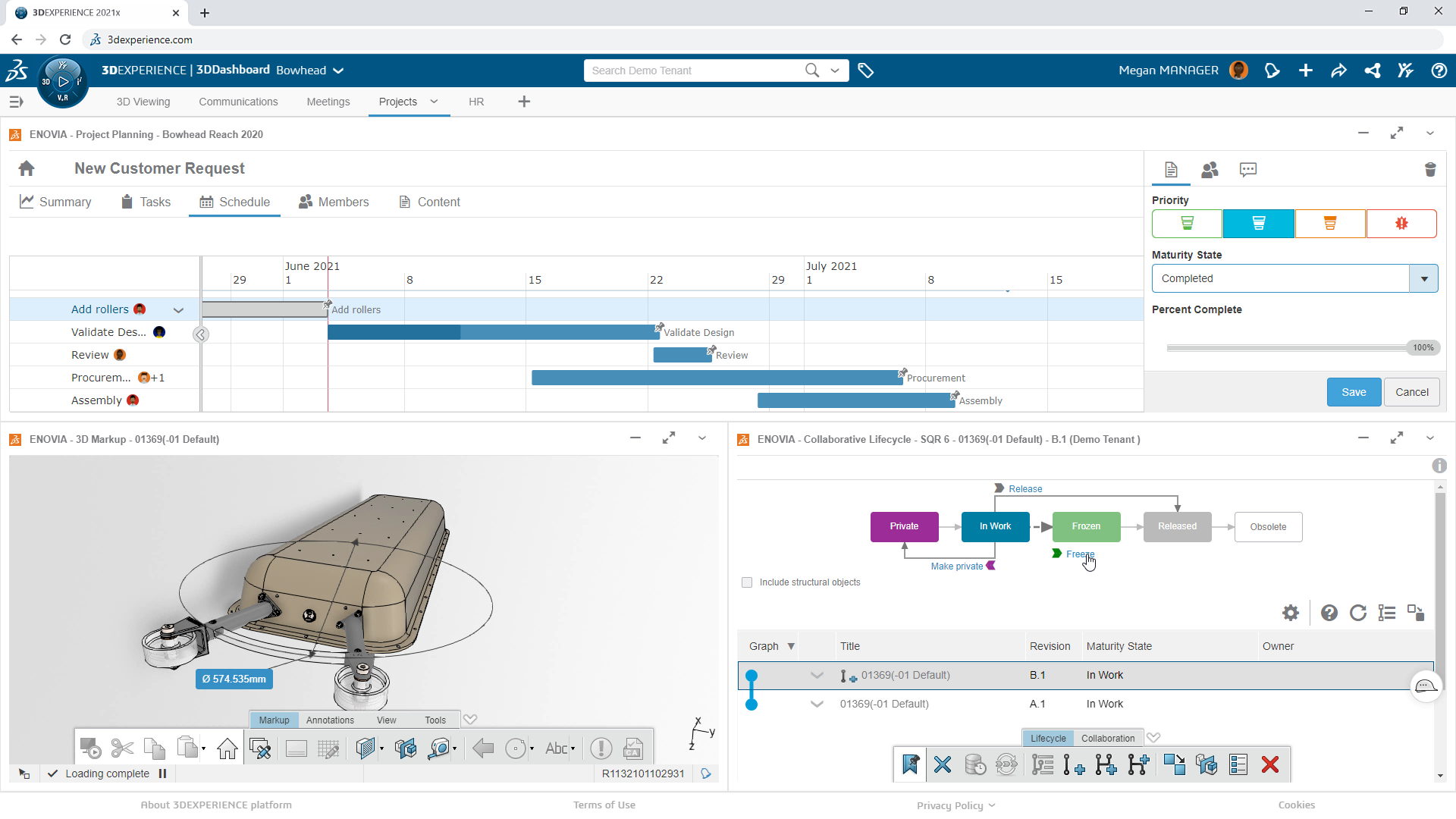Click the tag icon next to the search bar
Viewport: 1456px width, 819px height.
point(865,71)
